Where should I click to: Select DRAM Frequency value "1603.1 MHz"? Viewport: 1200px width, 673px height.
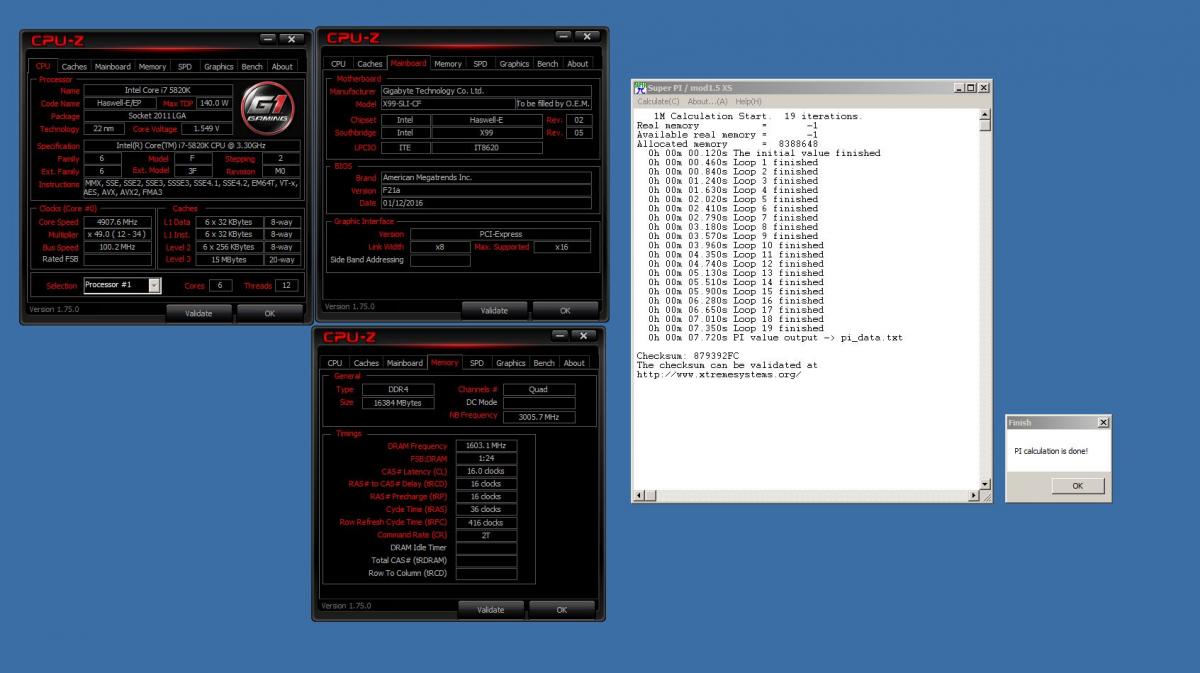click(486, 446)
